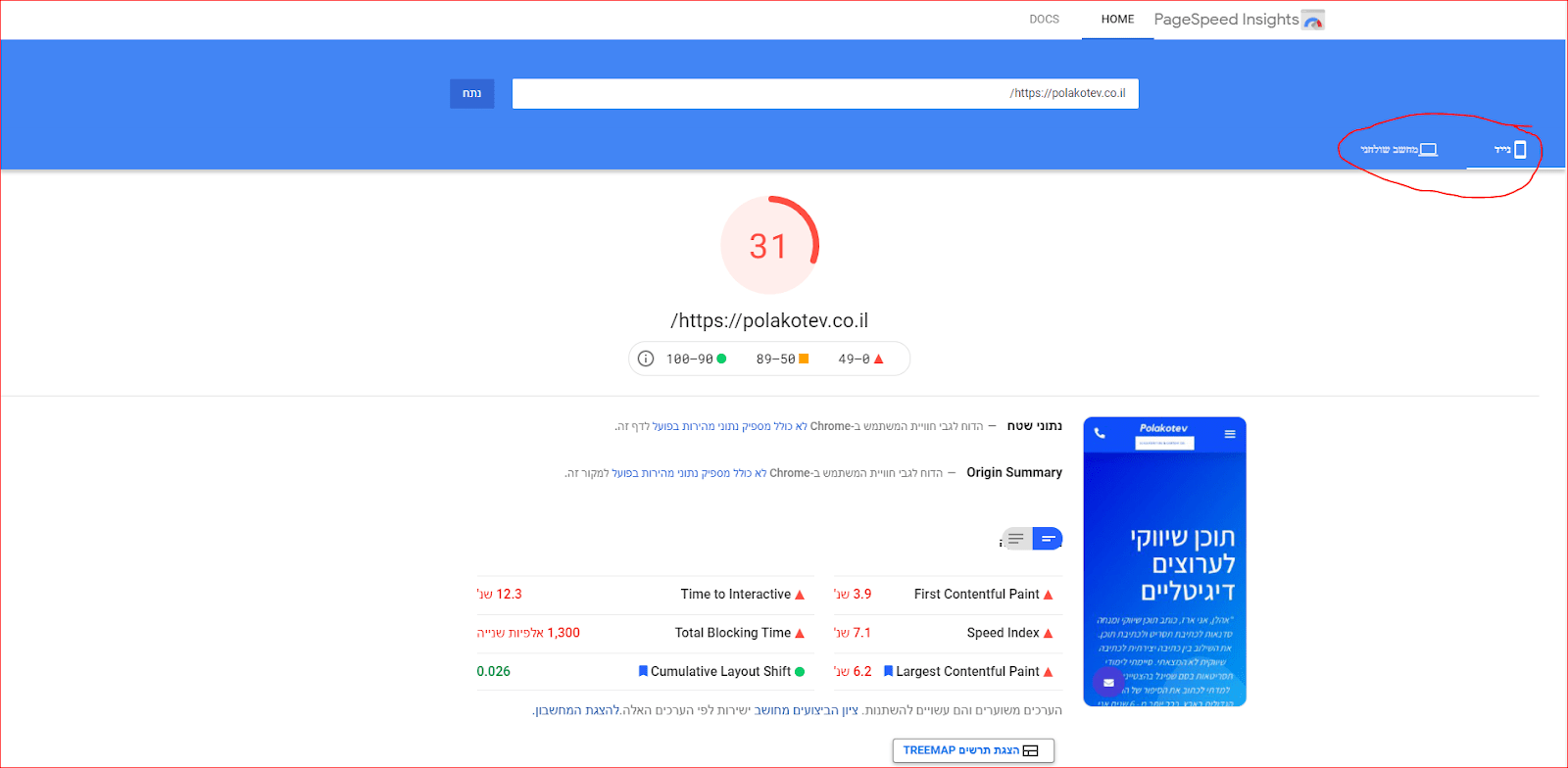Click bookmark icon next to Cumulative Layout Shift
1568x768 pixels.
643,671
